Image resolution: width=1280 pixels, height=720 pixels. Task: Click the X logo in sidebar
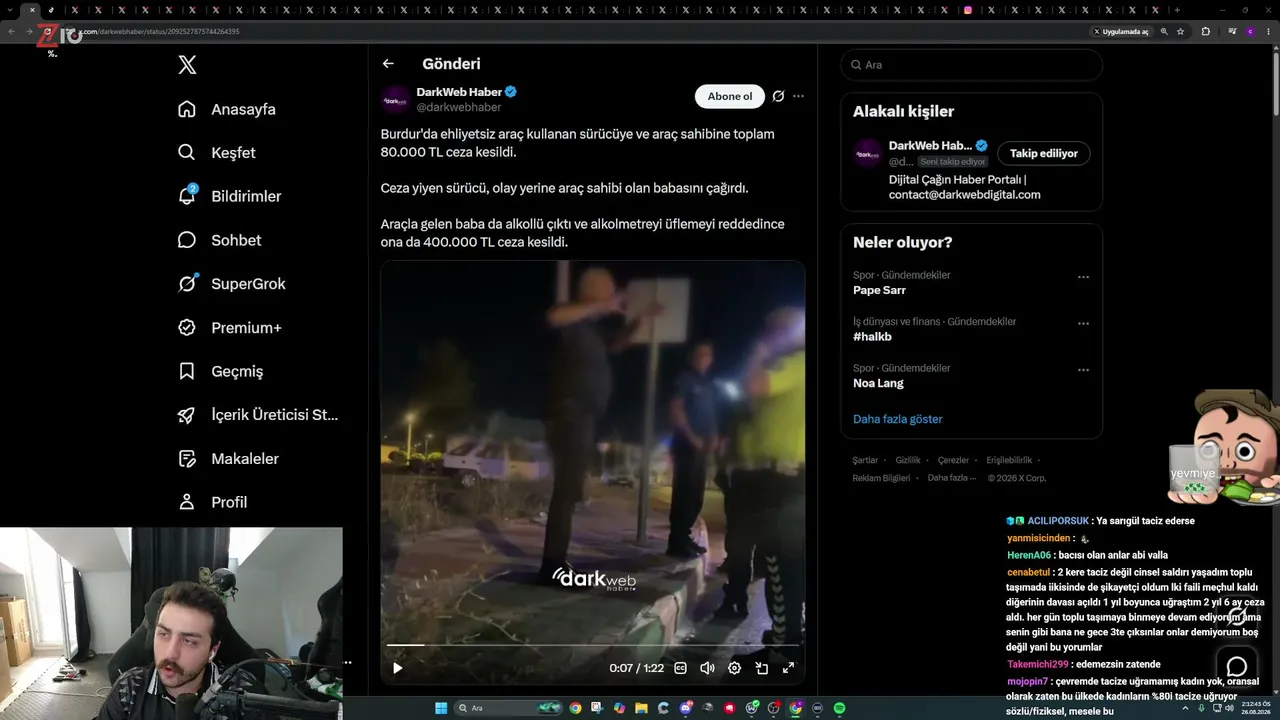coord(187,65)
